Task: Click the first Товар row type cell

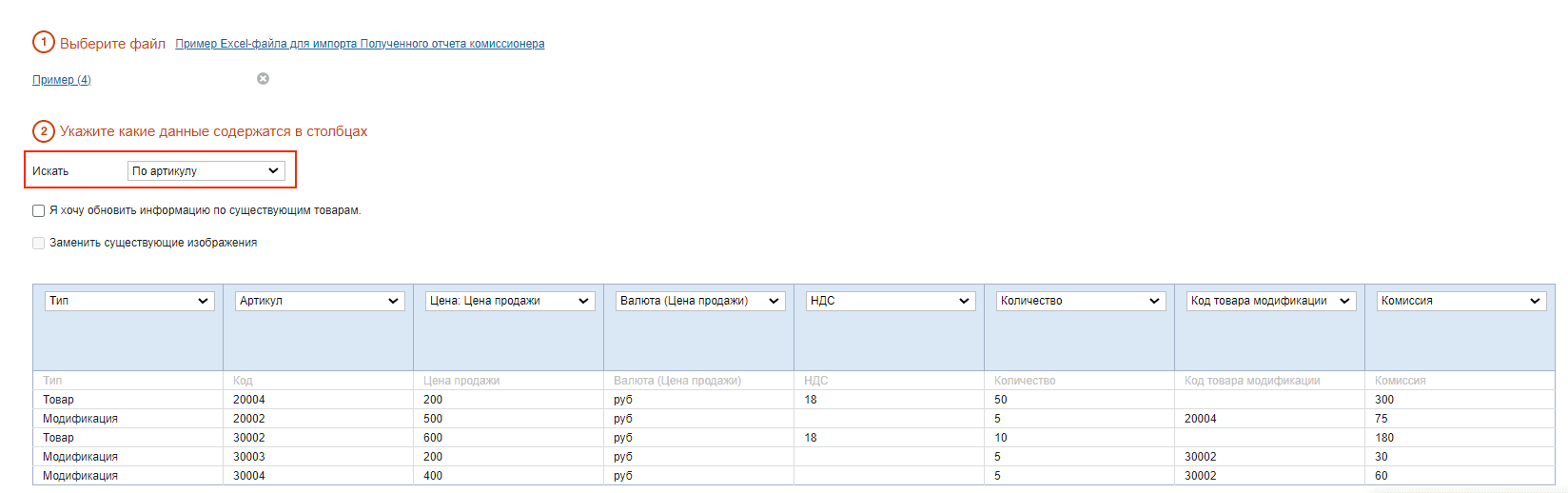Action: click(x=59, y=400)
